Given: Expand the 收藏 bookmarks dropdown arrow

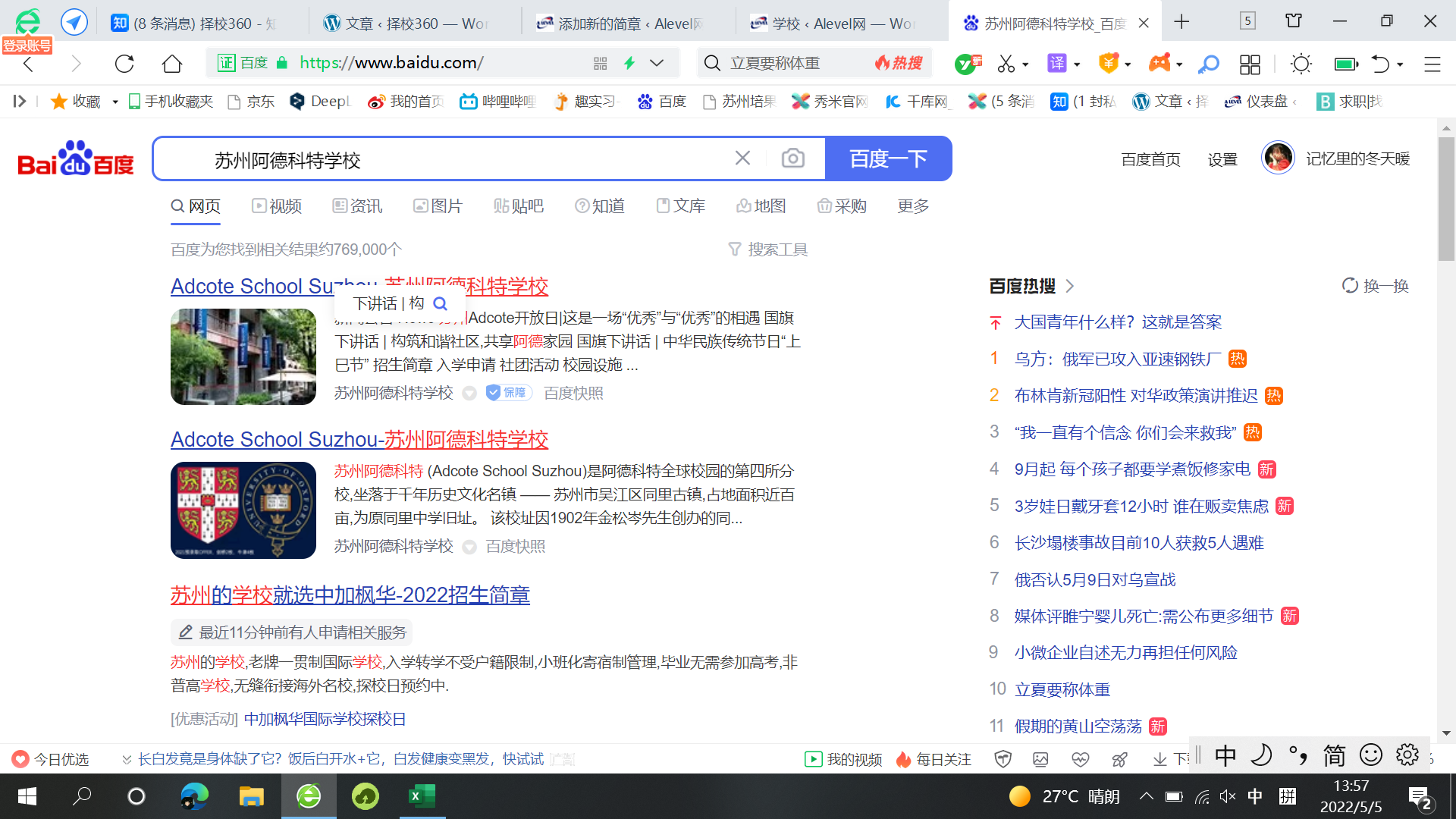Looking at the screenshot, I should [x=115, y=102].
